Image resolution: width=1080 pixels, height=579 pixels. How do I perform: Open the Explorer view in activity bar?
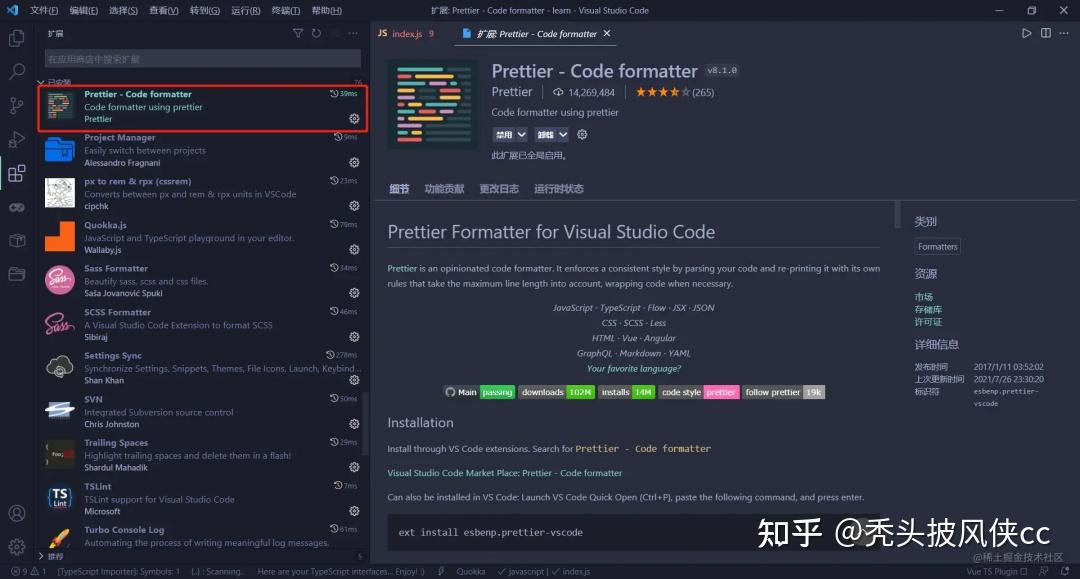(x=17, y=37)
